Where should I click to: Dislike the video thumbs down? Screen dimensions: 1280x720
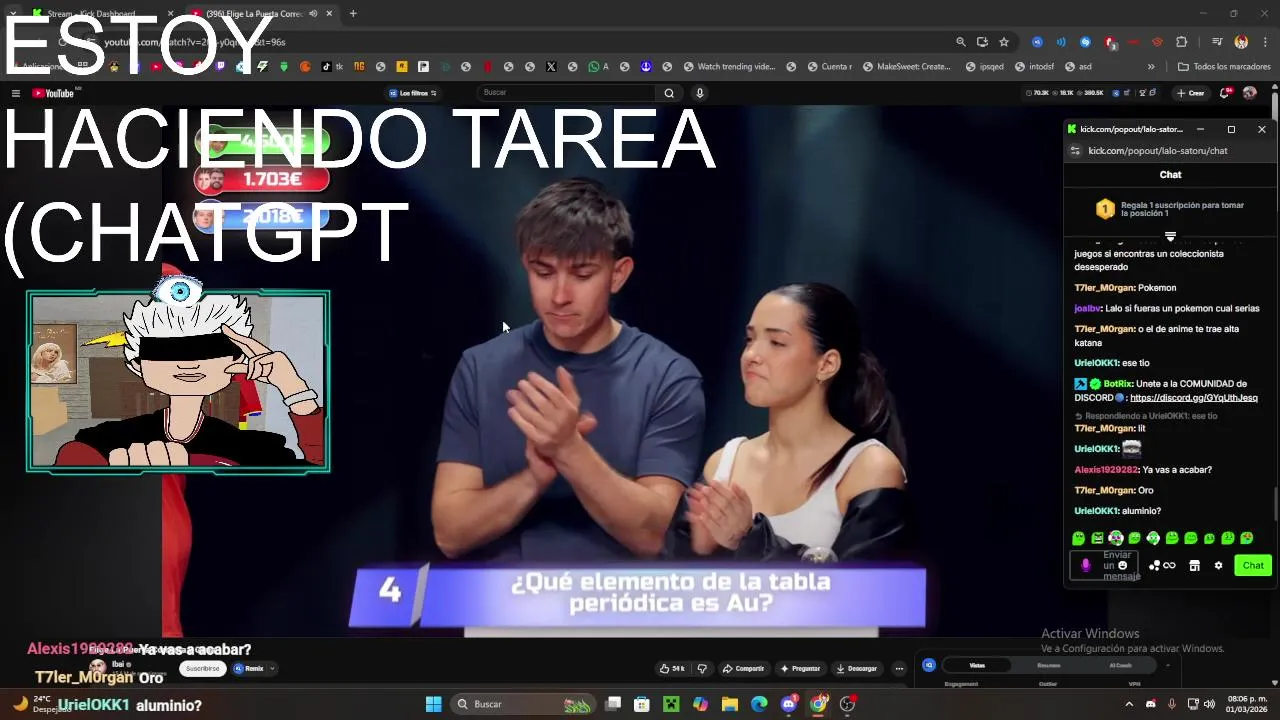click(702, 668)
